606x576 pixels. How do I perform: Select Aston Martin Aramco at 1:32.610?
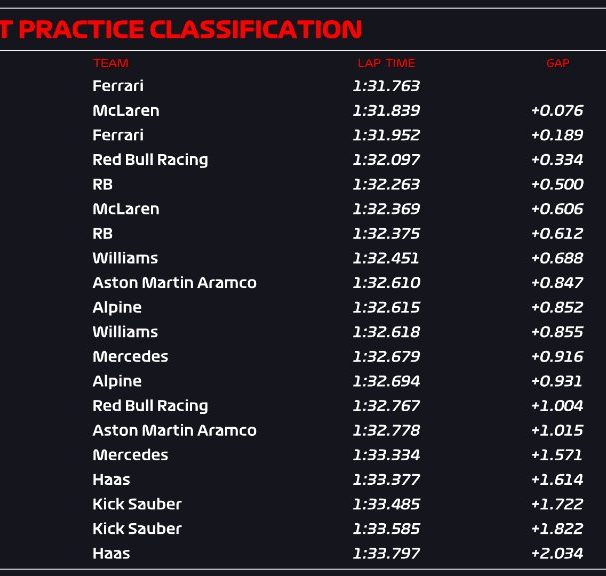click(x=174, y=283)
